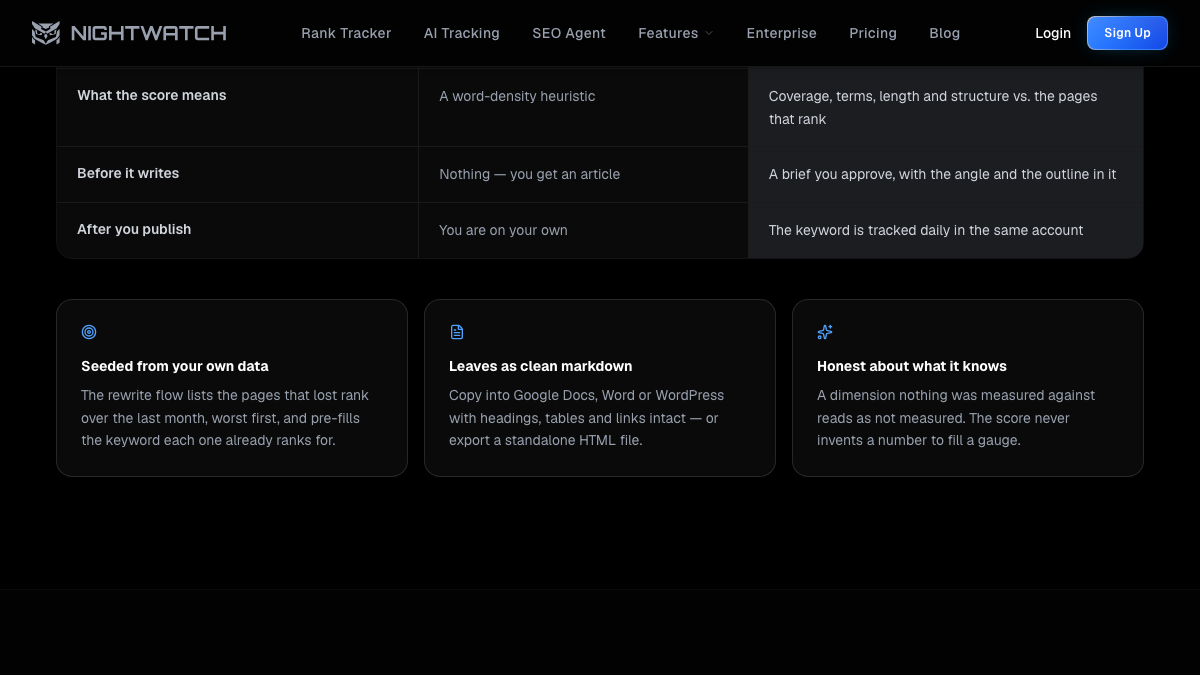Open the Pricing page
Image resolution: width=1200 pixels, height=675 pixels.
point(873,33)
